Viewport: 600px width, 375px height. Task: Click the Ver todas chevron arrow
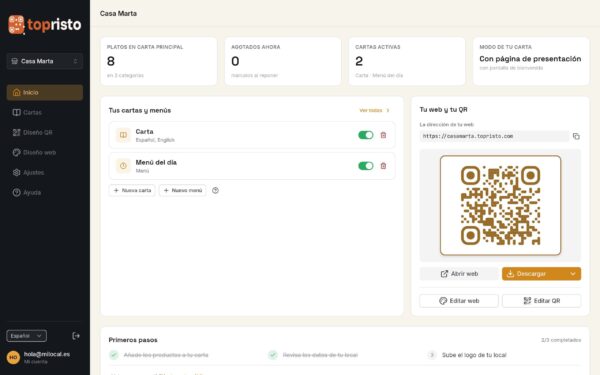coord(388,111)
